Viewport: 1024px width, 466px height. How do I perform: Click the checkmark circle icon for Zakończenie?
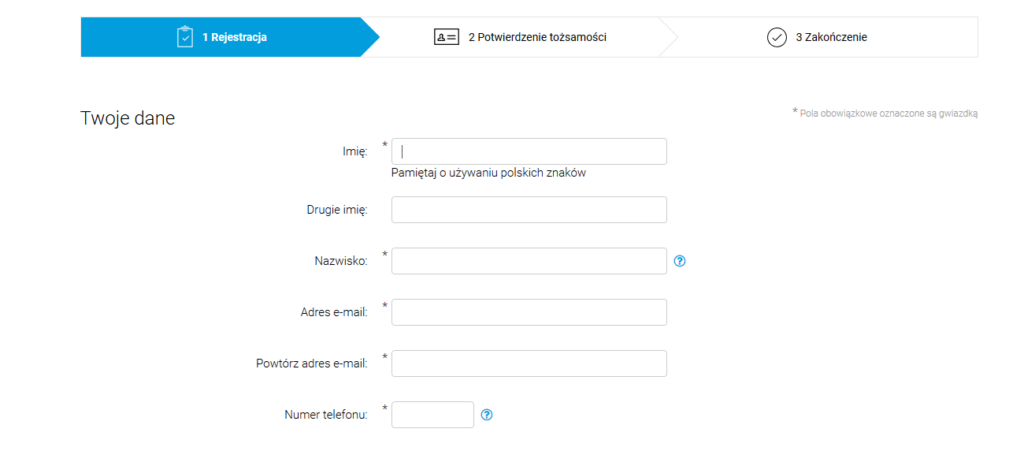click(x=776, y=37)
